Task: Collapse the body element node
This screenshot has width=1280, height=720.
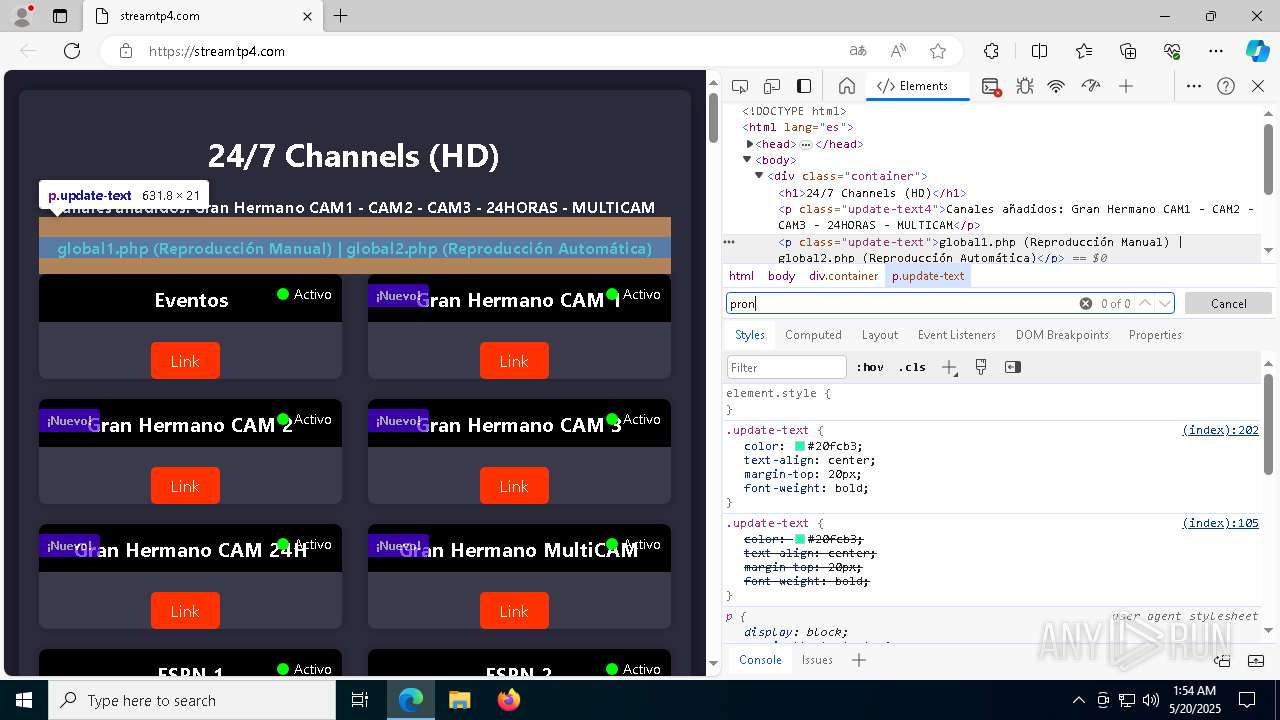Action: coord(747,160)
